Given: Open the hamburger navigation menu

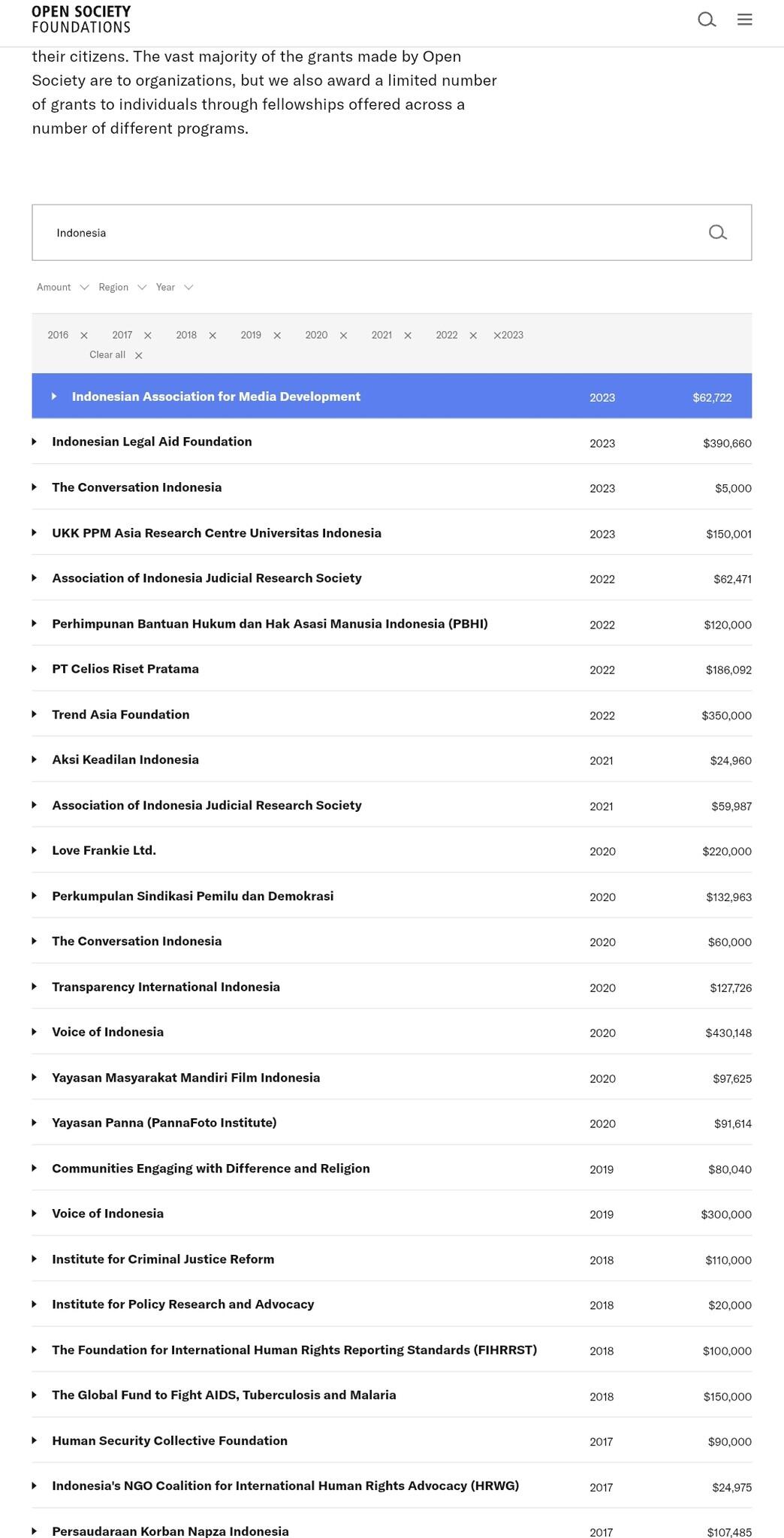Looking at the screenshot, I should point(745,20).
